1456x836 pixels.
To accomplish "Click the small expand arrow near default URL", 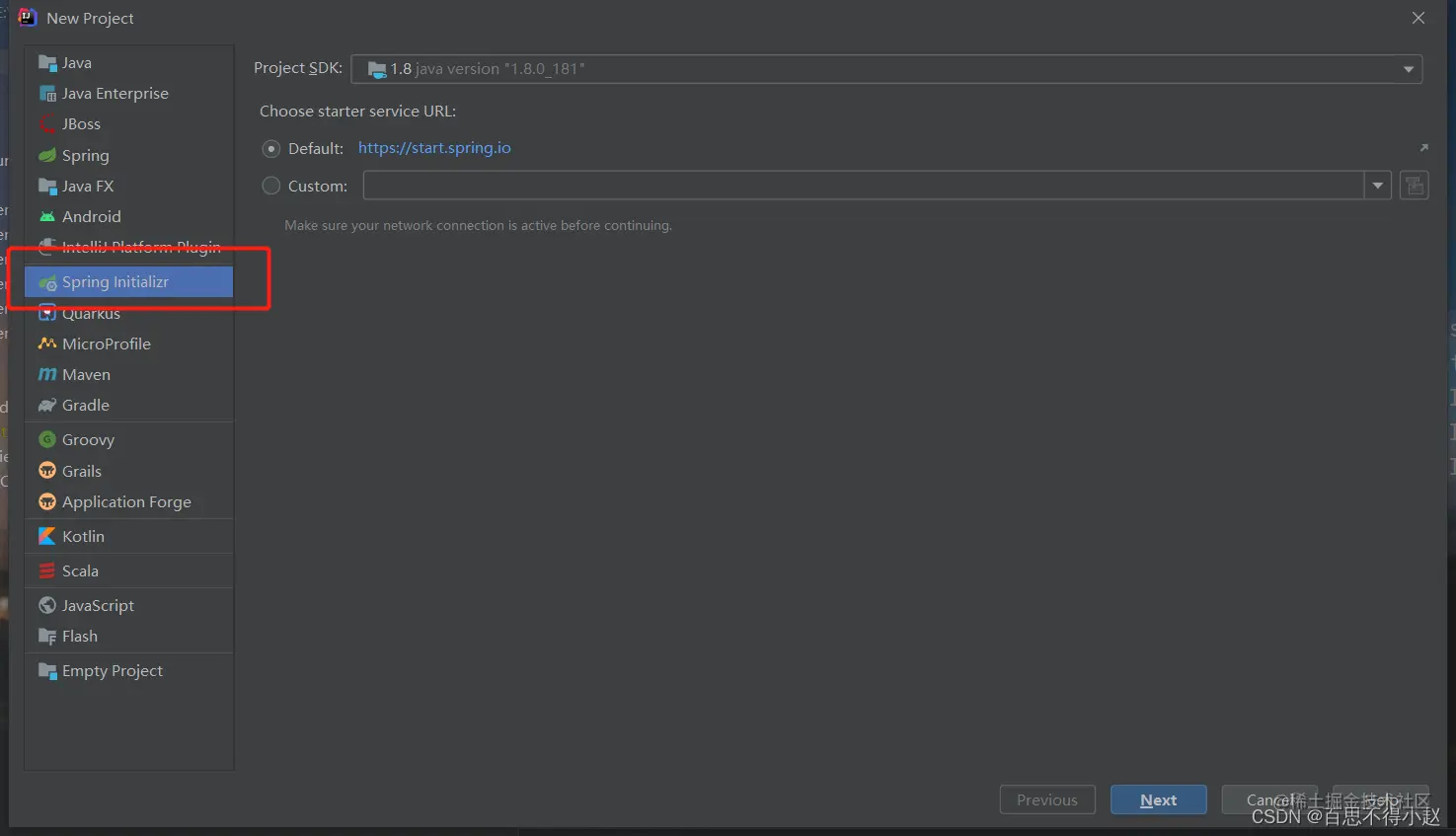I will 1423,148.
